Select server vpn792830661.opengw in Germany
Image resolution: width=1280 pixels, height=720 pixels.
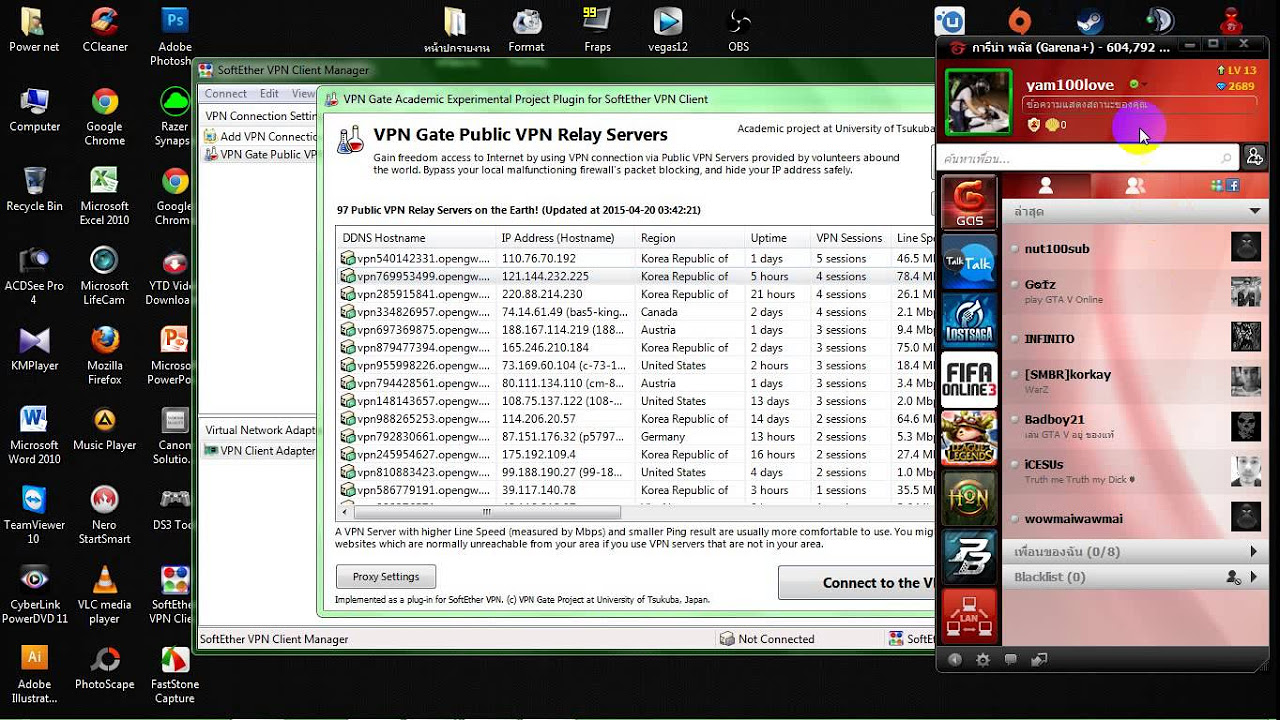pyautogui.click(x=636, y=437)
